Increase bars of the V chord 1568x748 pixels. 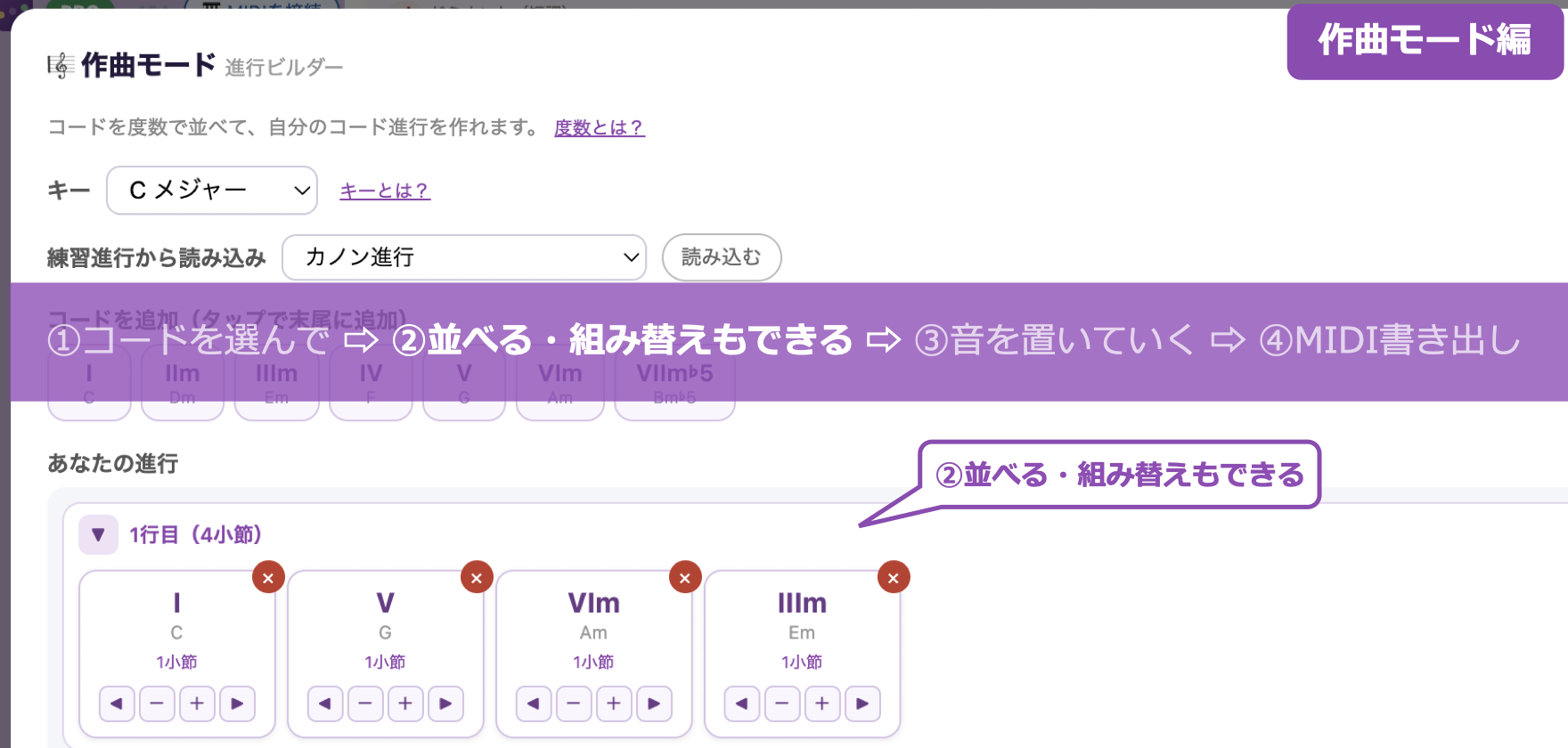click(x=405, y=703)
